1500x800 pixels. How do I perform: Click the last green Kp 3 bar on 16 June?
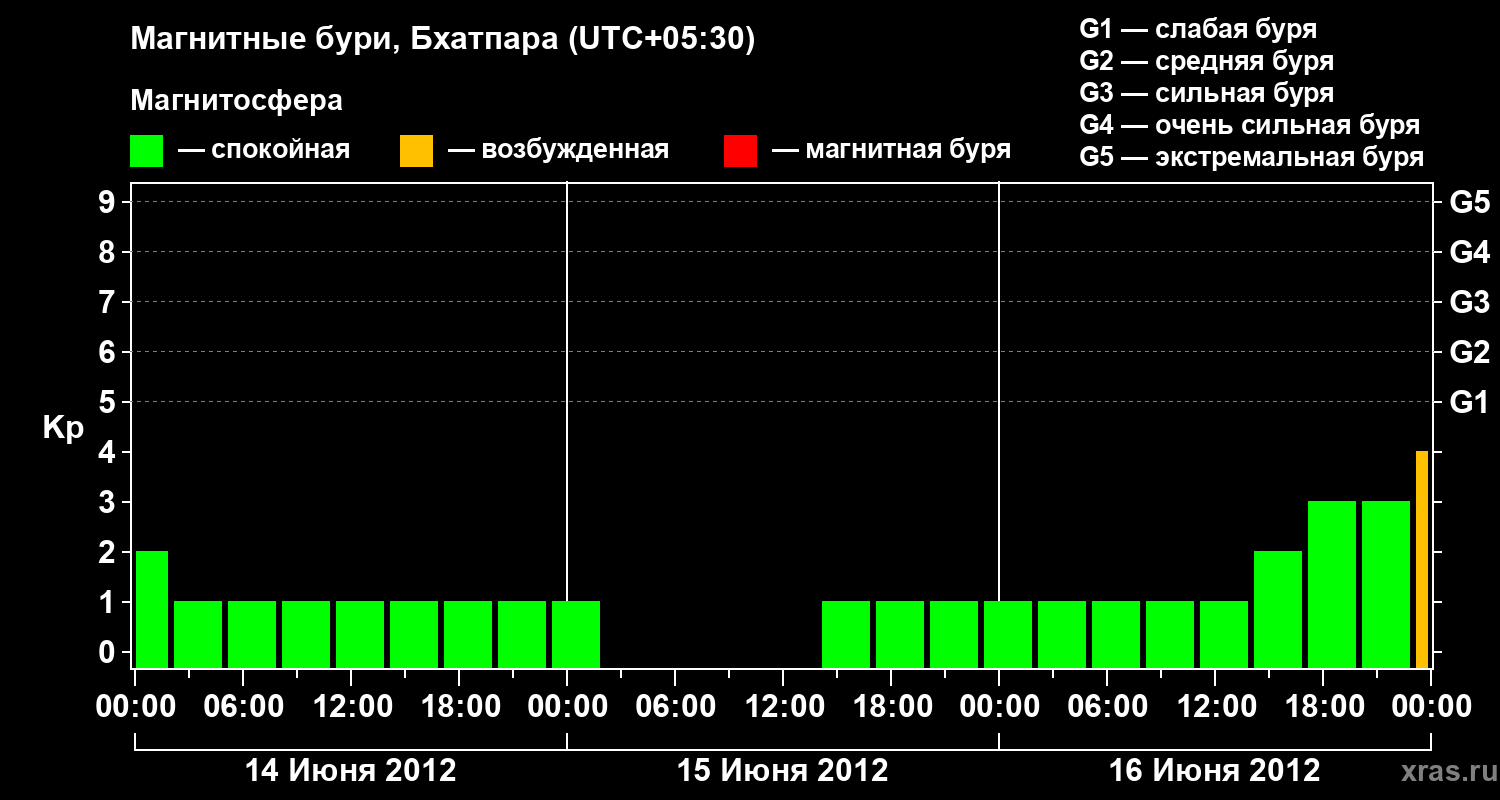click(x=1386, y=584)
